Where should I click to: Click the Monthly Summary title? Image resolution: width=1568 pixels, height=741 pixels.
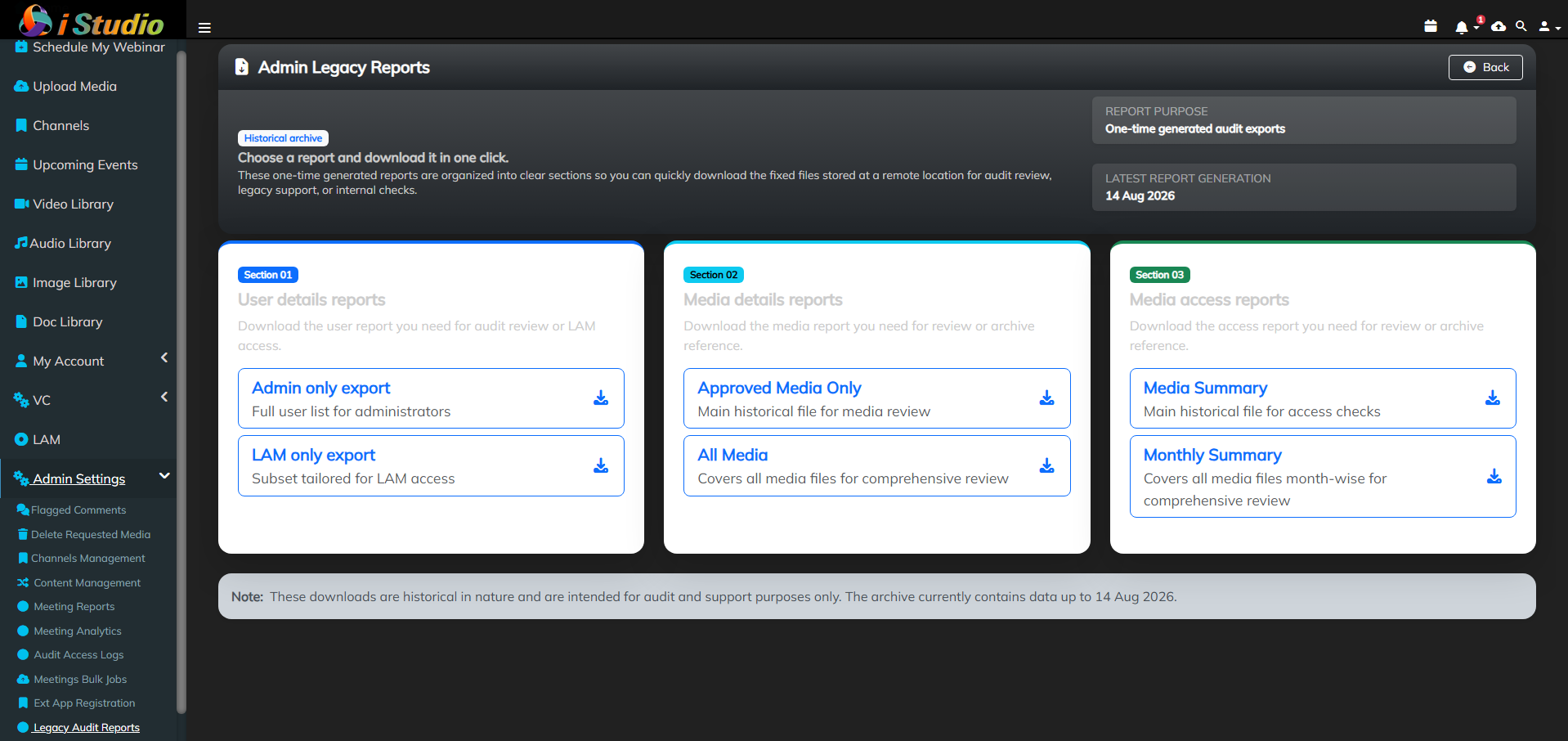(x=1212, y=455)
